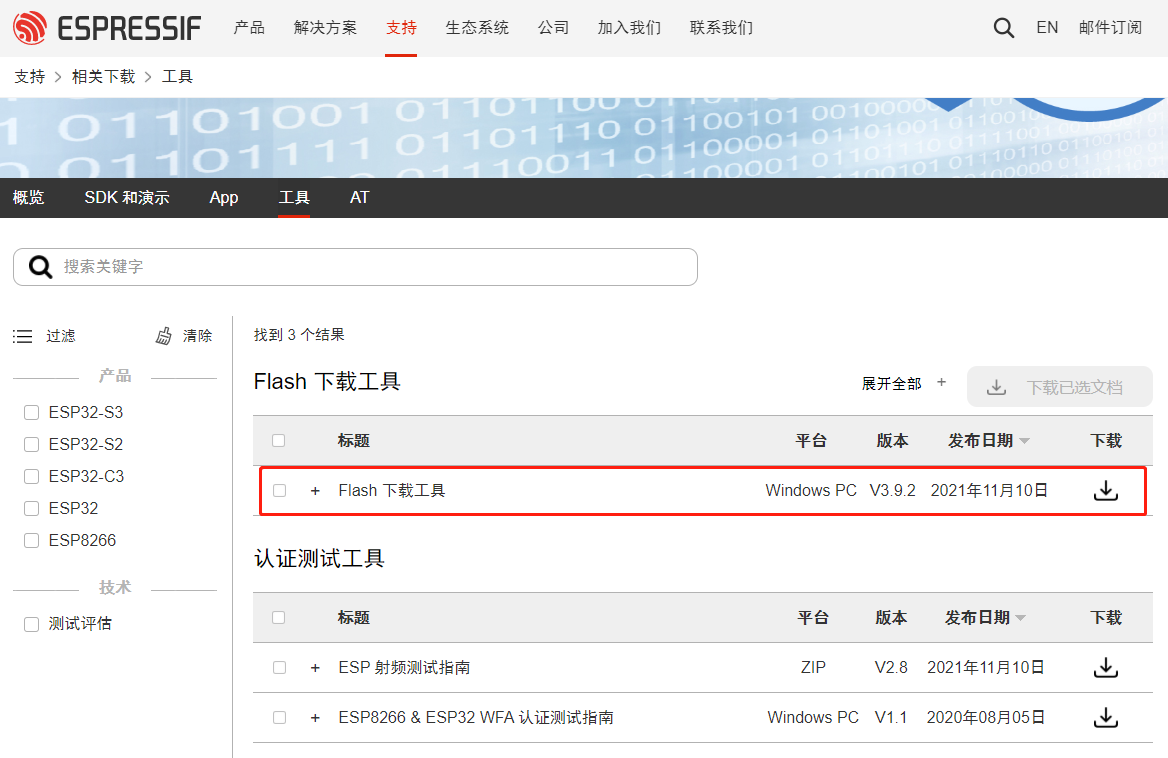Download ESP8266 & ESP32 WFA 认证测试指南
Image resolution: width=1168 pixels, height=758 pixels.
tap(1106, 717)
